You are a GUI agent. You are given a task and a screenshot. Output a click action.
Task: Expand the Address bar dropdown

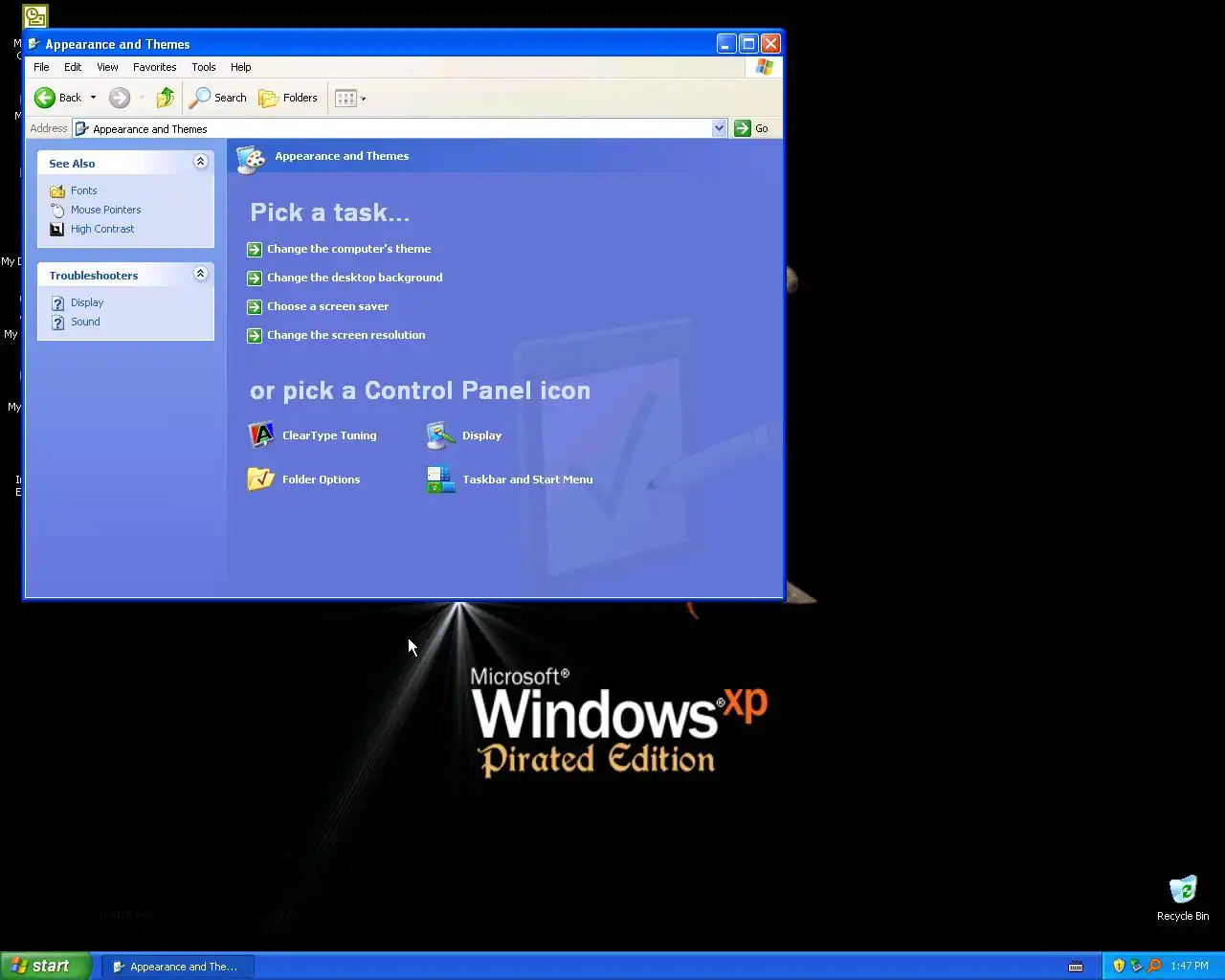tap(719, 128)
